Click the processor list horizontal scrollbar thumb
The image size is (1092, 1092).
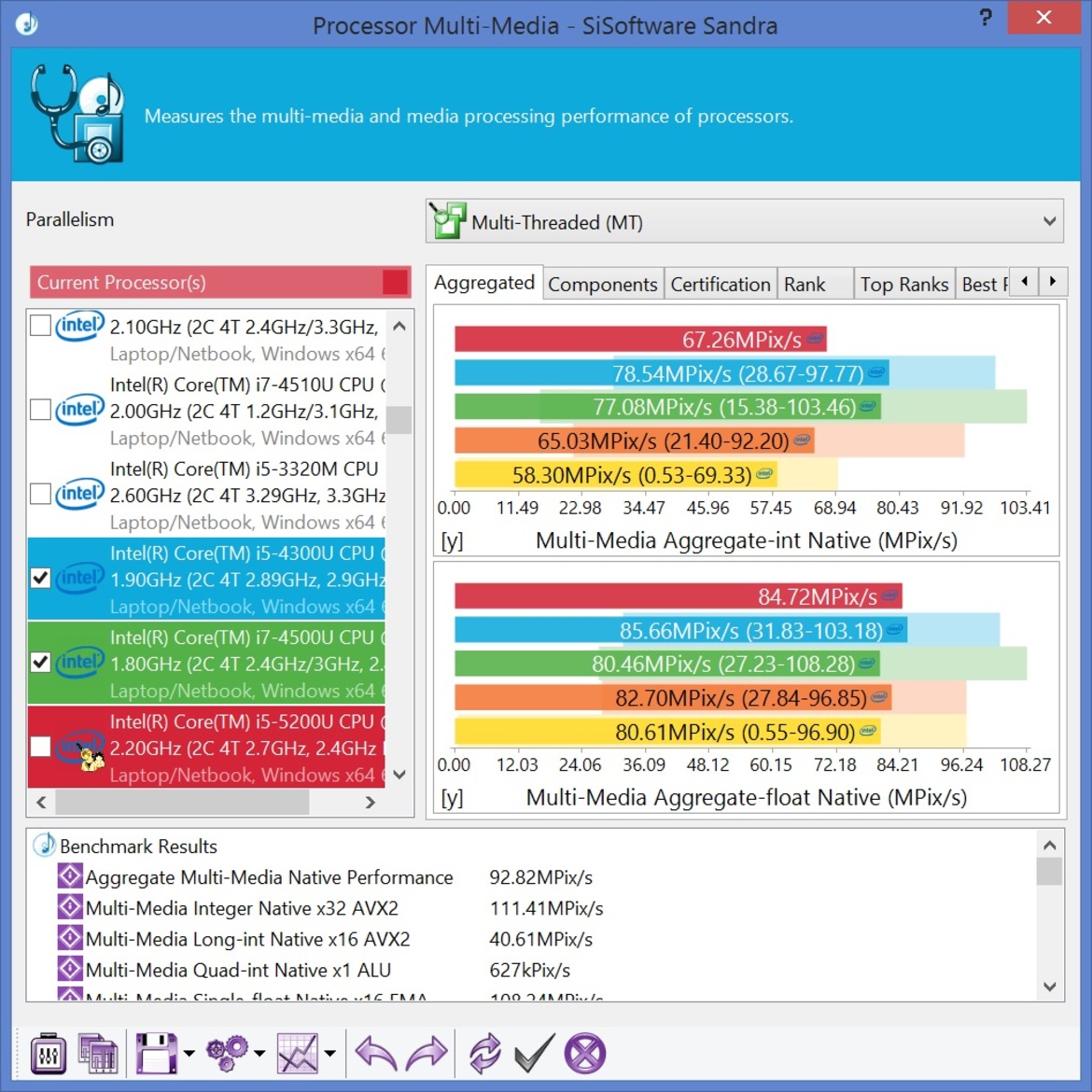click(182, 803)
